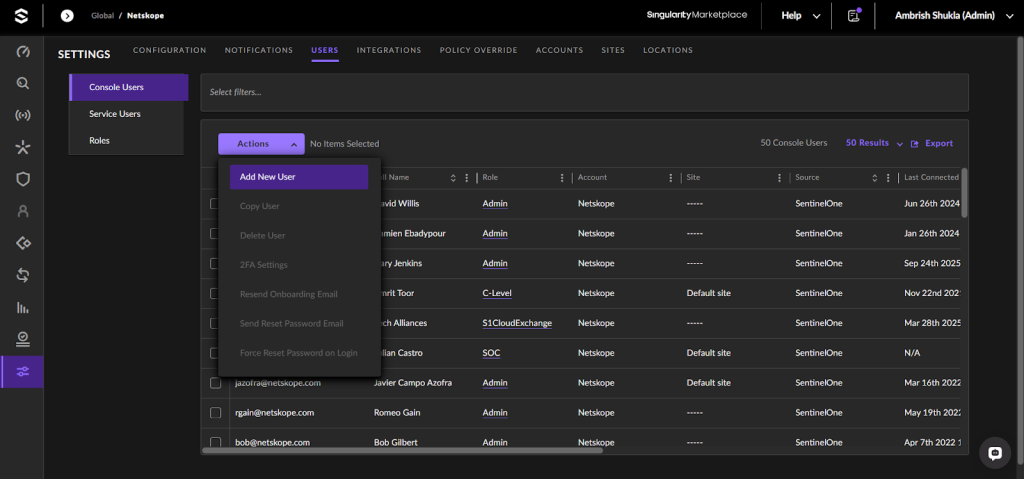Select checkbox for Tech Alliances row
The image size is (1024, 479).
[x=214, y=323]
